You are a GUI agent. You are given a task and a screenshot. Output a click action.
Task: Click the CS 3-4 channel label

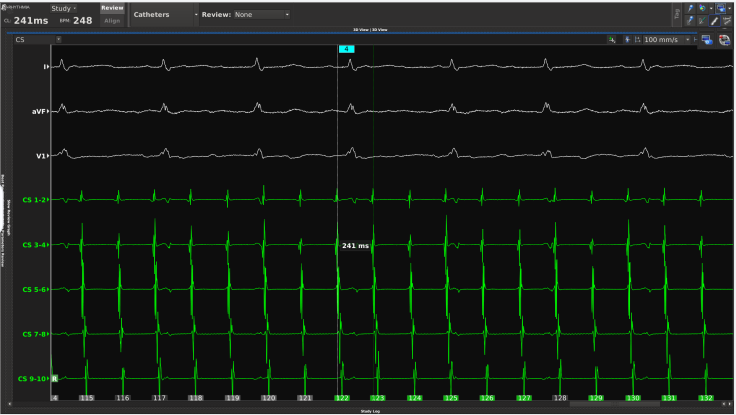tap(34, 244)
